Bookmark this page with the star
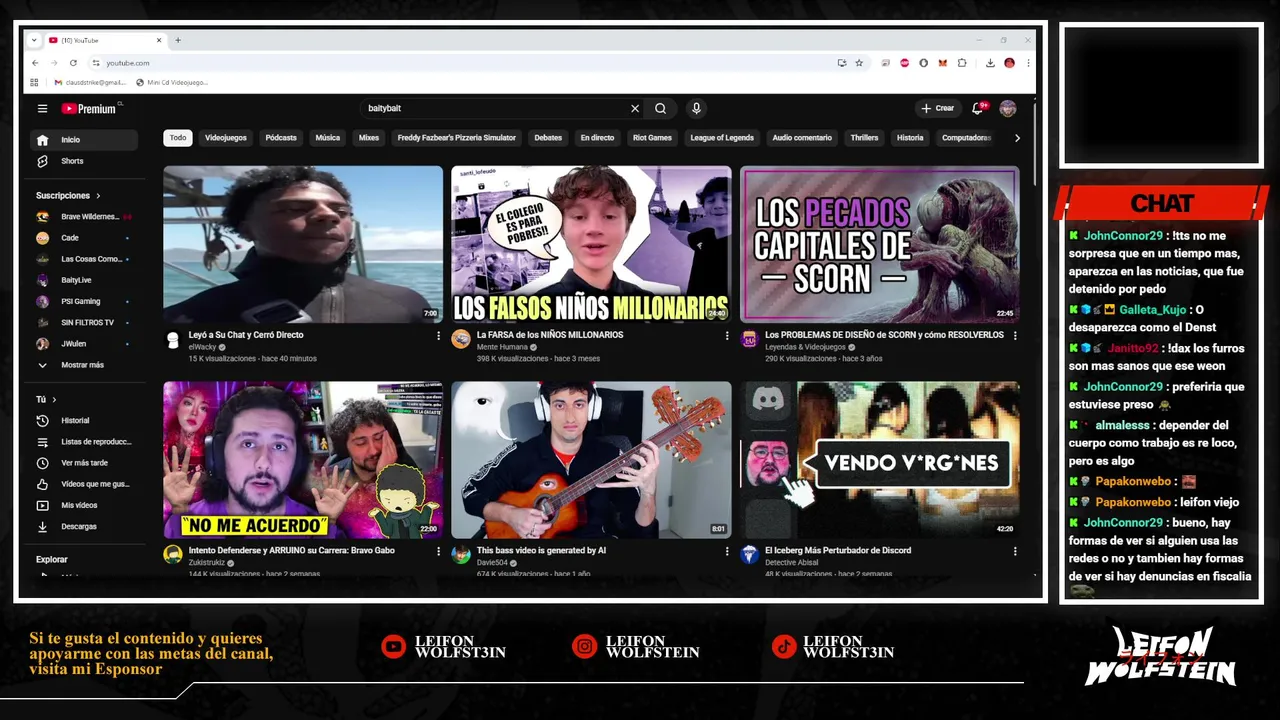Image resolution: width=1280 pixels, height=720 pixels. point(859,63)
